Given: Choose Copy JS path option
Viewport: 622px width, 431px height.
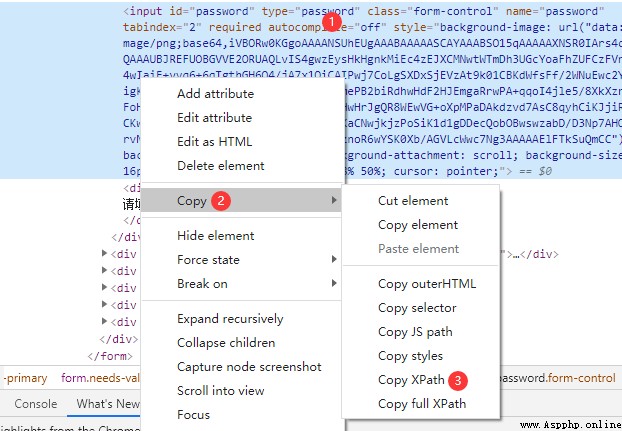Looking at the screenshot, I should [415, 332].
